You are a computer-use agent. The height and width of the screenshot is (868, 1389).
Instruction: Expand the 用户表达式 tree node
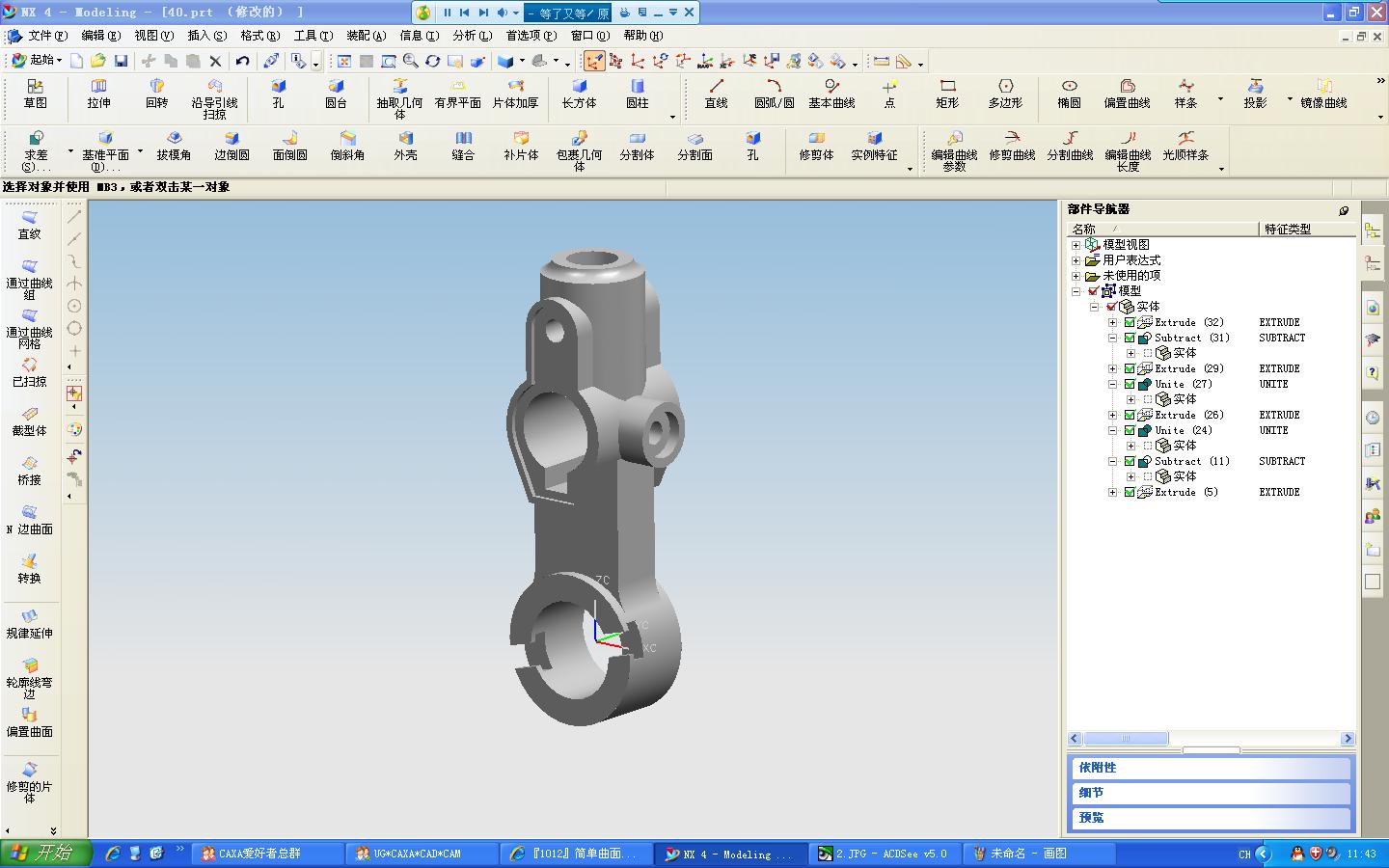click(x=1076, y=260)
